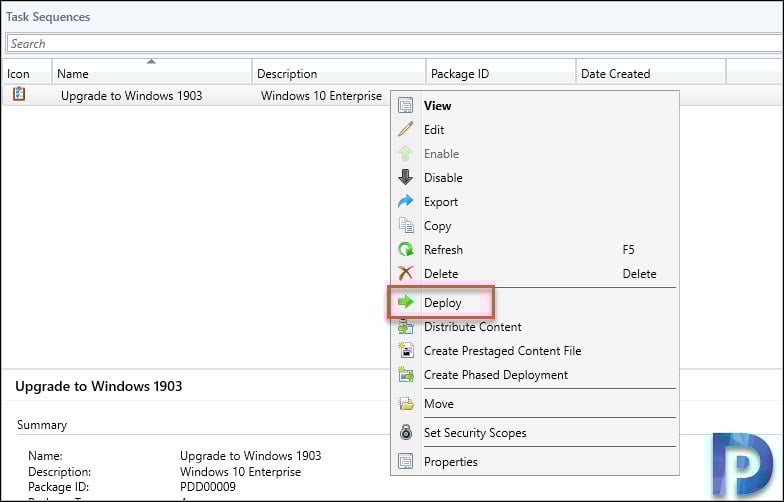Click the task sequence clipboard icon
784x502 pixels.
(x=19, y=94)
